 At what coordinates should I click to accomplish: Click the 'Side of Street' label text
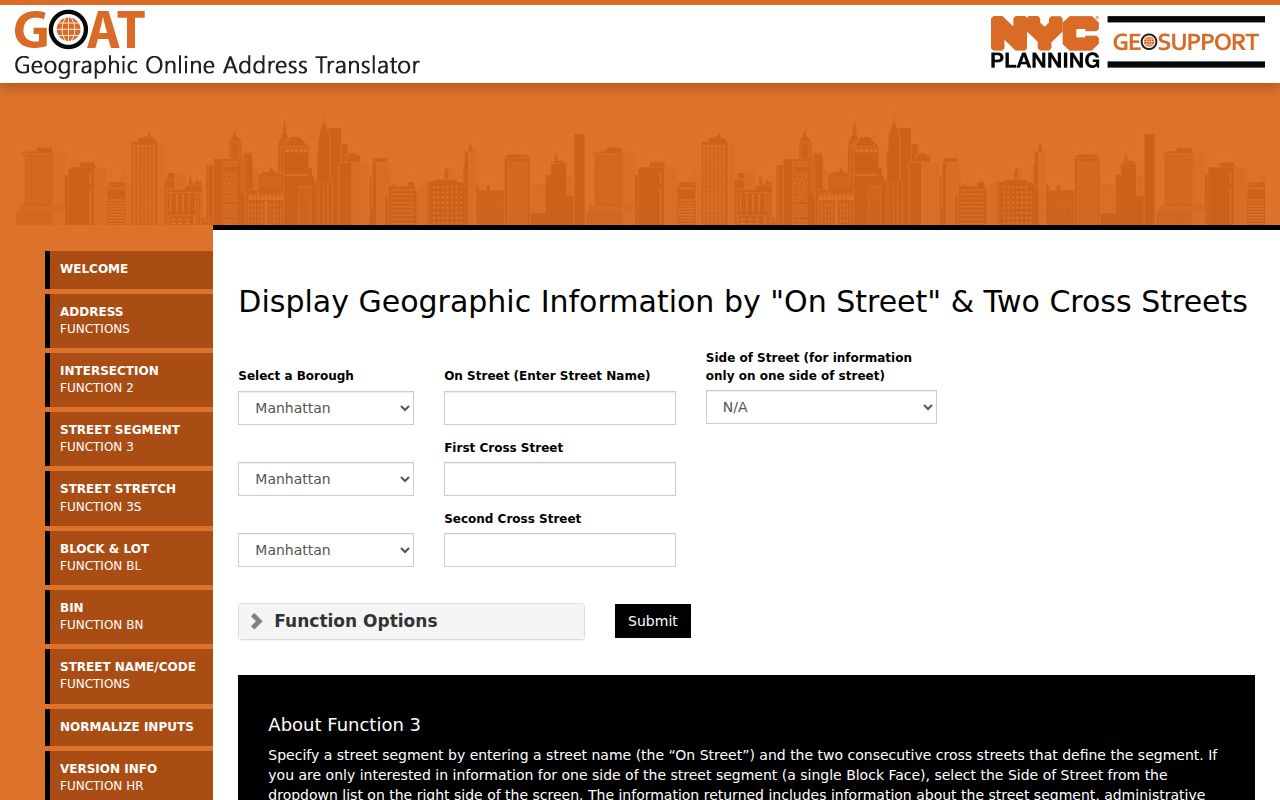tap(809, 367)
